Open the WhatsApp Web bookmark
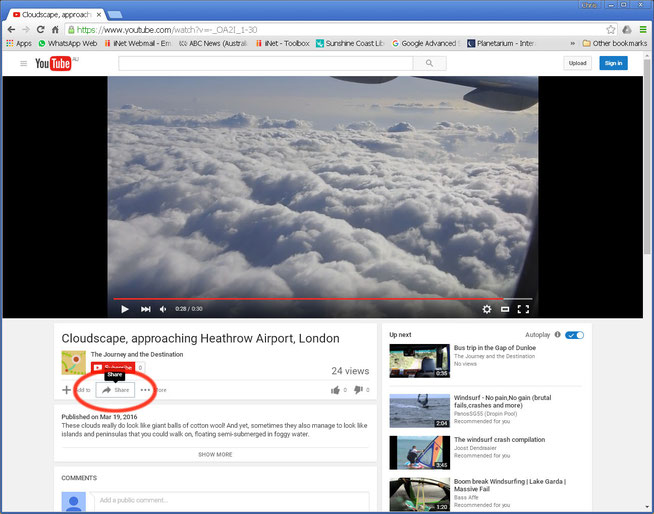The image size is (654, 514). pyautogui.click(x=68, y=43)
